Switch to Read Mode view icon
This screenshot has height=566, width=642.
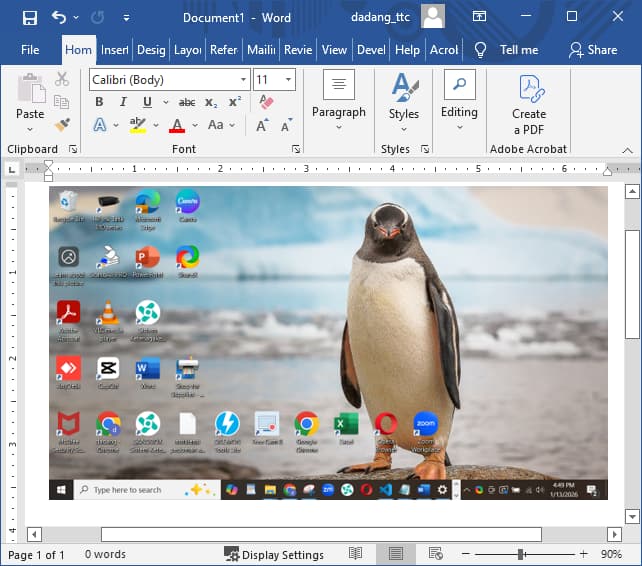[x=356, y=554]
